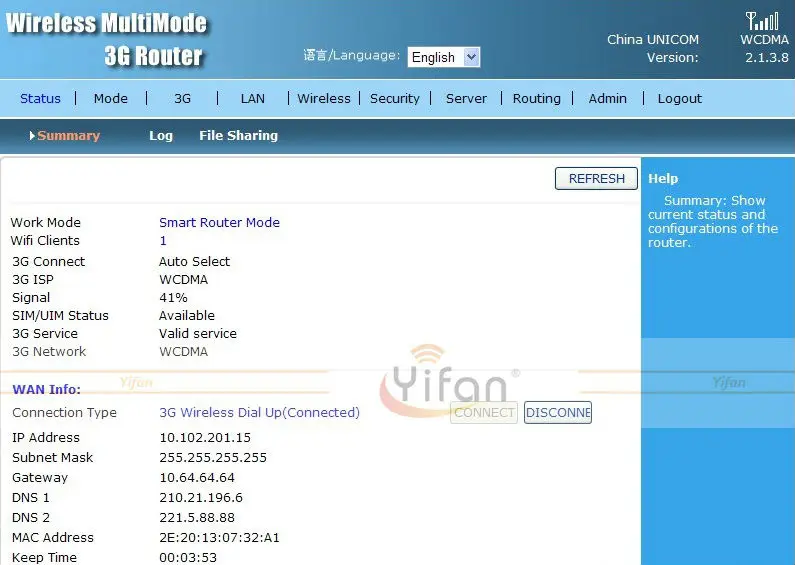Screen dimensions: 795x565
Task: Click Logout in the navigation bar
Action: [x=679, y=98]
